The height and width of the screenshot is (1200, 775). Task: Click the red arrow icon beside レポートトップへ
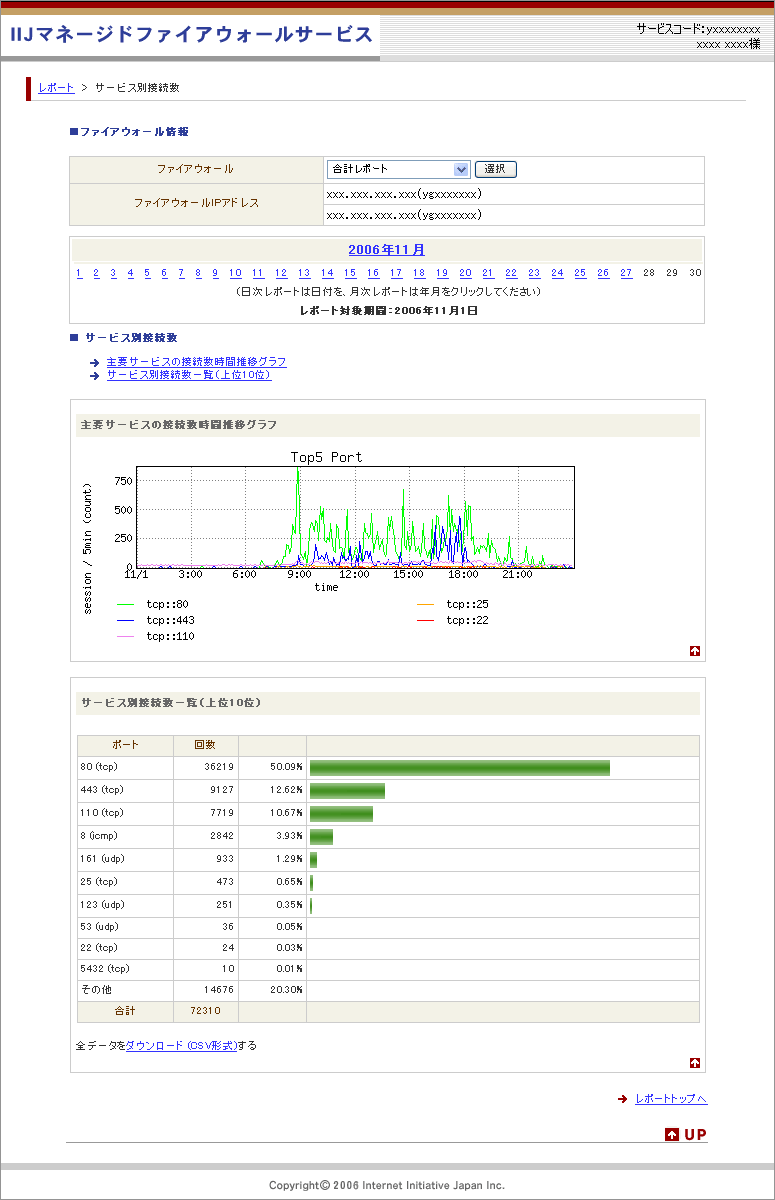pyautogui.click(x=622, y=1099)
